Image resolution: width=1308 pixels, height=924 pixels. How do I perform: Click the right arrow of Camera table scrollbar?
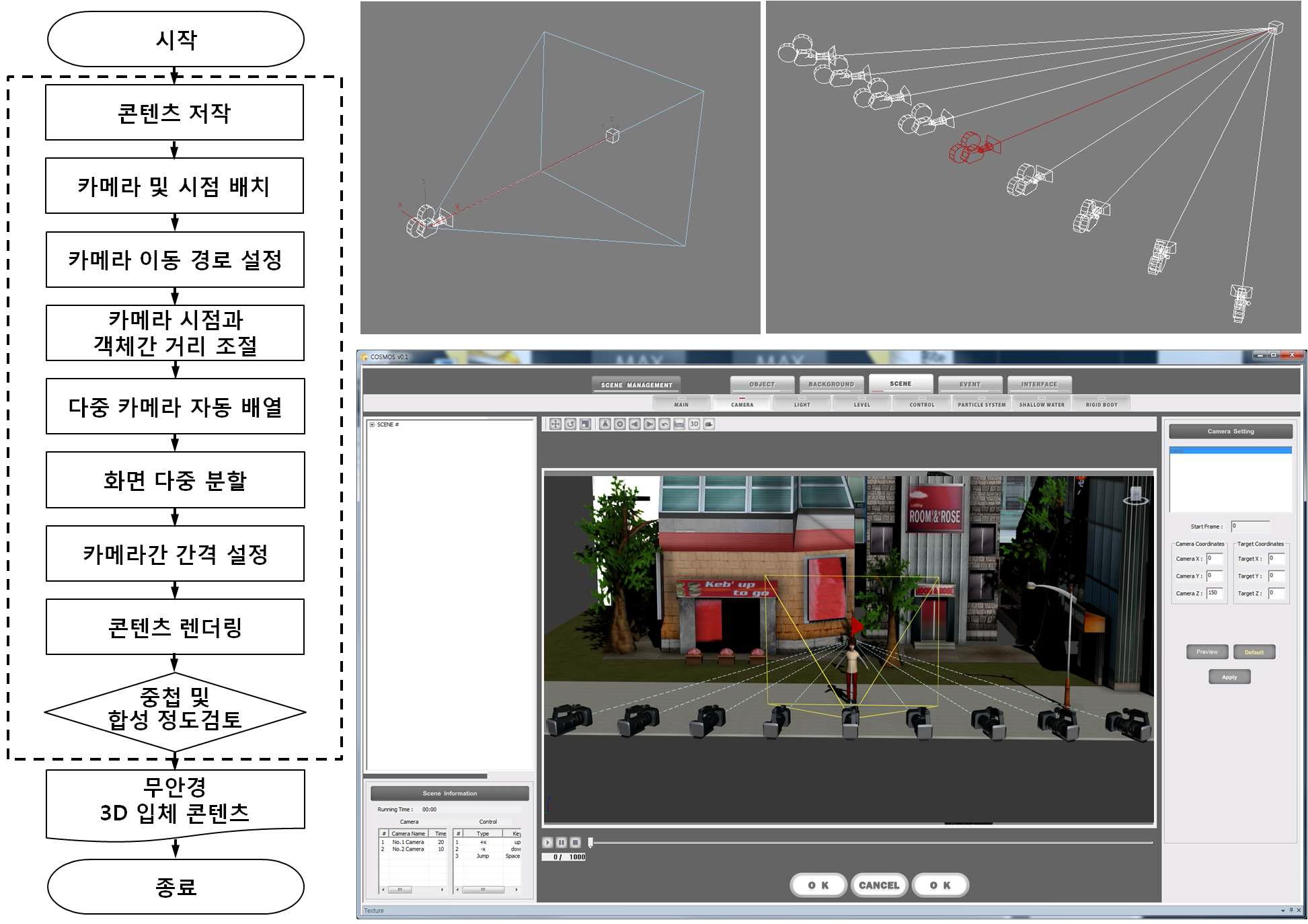point(442,890)
